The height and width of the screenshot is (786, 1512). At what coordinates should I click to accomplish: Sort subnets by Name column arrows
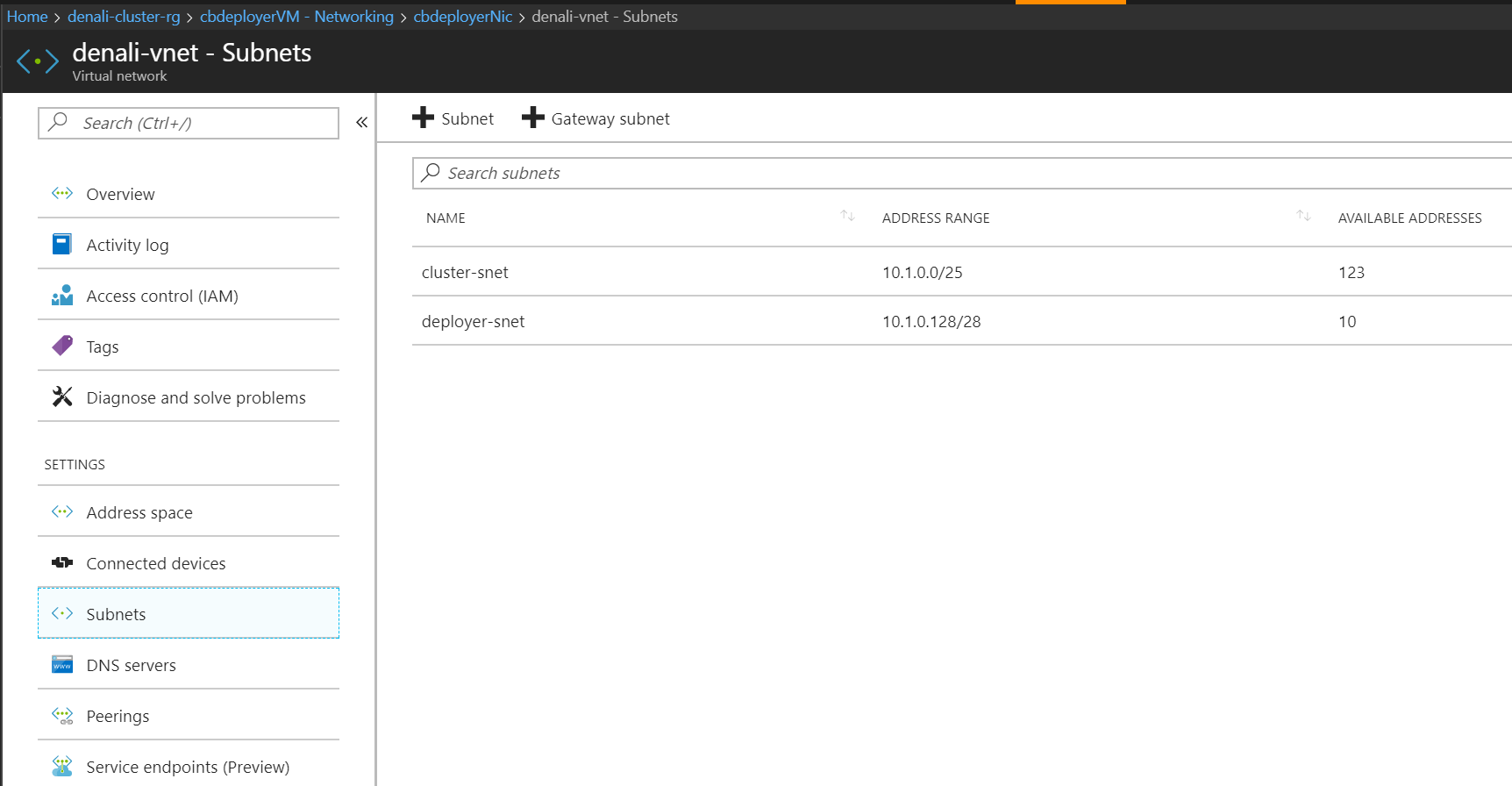(847, 216)
